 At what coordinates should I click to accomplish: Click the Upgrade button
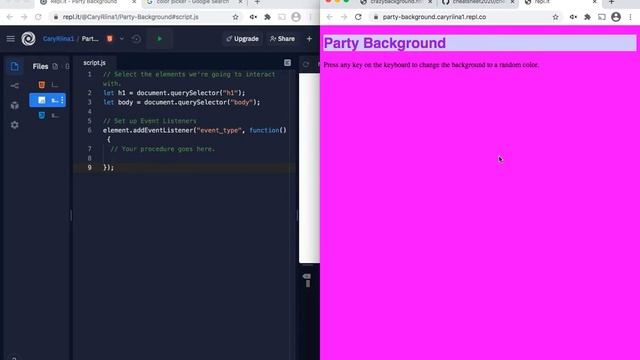(x=242, y=39)
